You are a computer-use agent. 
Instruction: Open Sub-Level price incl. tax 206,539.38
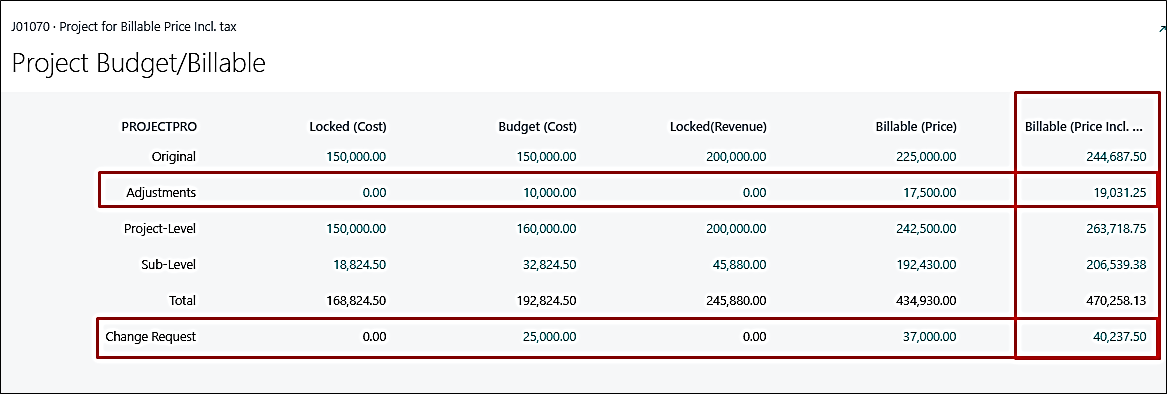tap(1116, 264)
